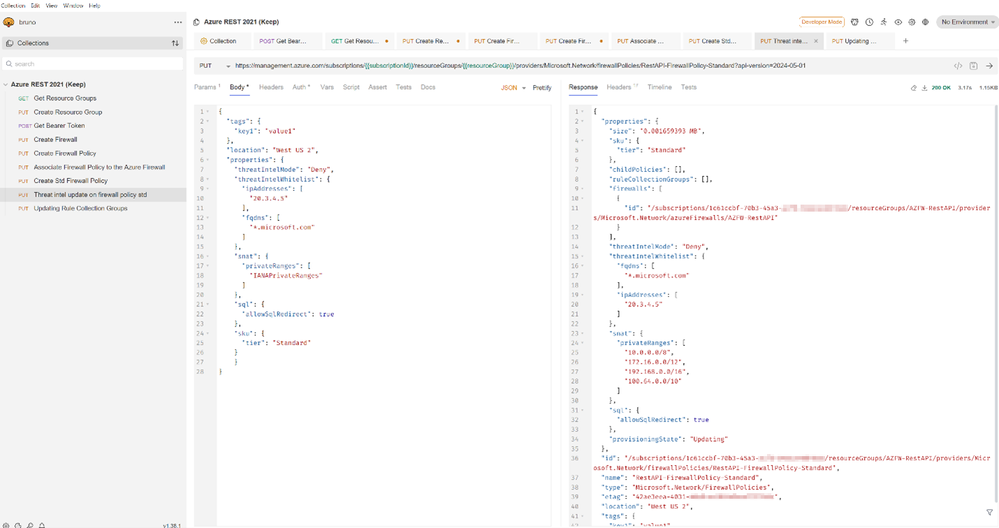Click the cookies icon in the sidebar footer

[18, 525]
